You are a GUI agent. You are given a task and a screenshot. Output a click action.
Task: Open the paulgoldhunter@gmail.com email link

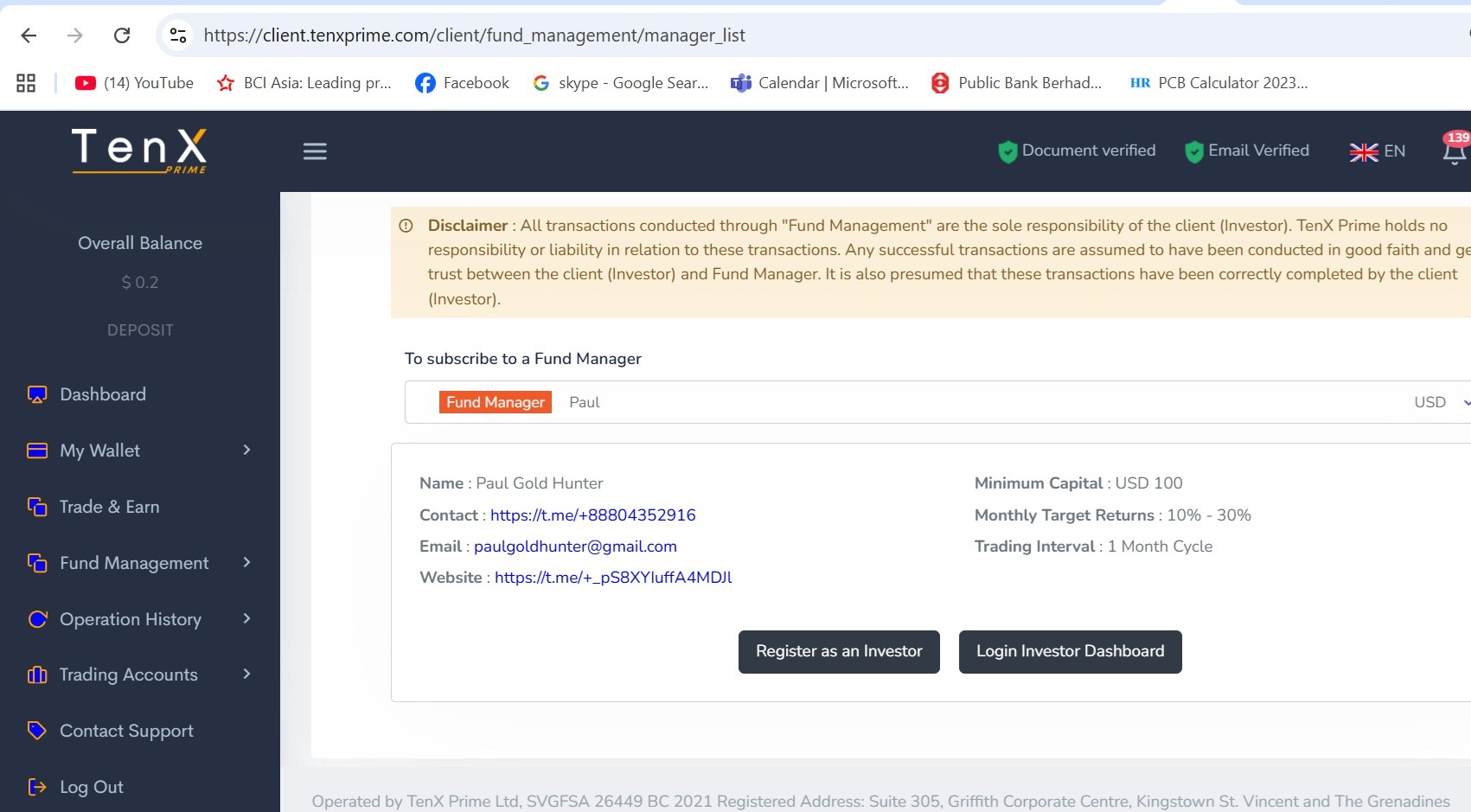[575, 547]
